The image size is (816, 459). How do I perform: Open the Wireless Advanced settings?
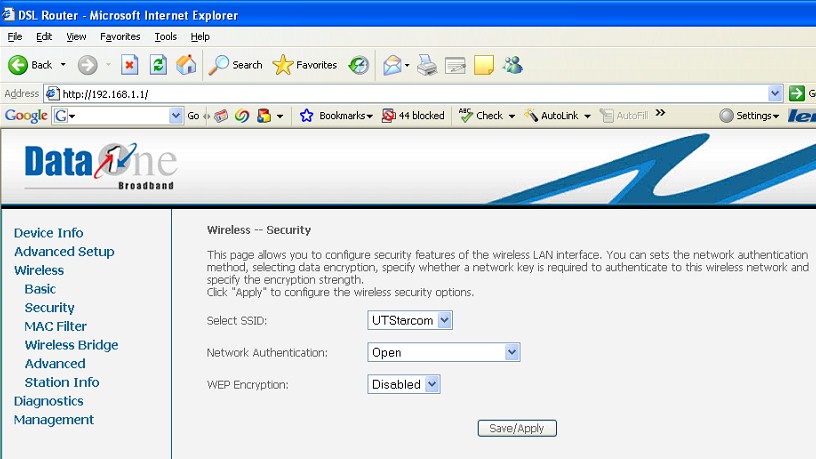(55, 364)
